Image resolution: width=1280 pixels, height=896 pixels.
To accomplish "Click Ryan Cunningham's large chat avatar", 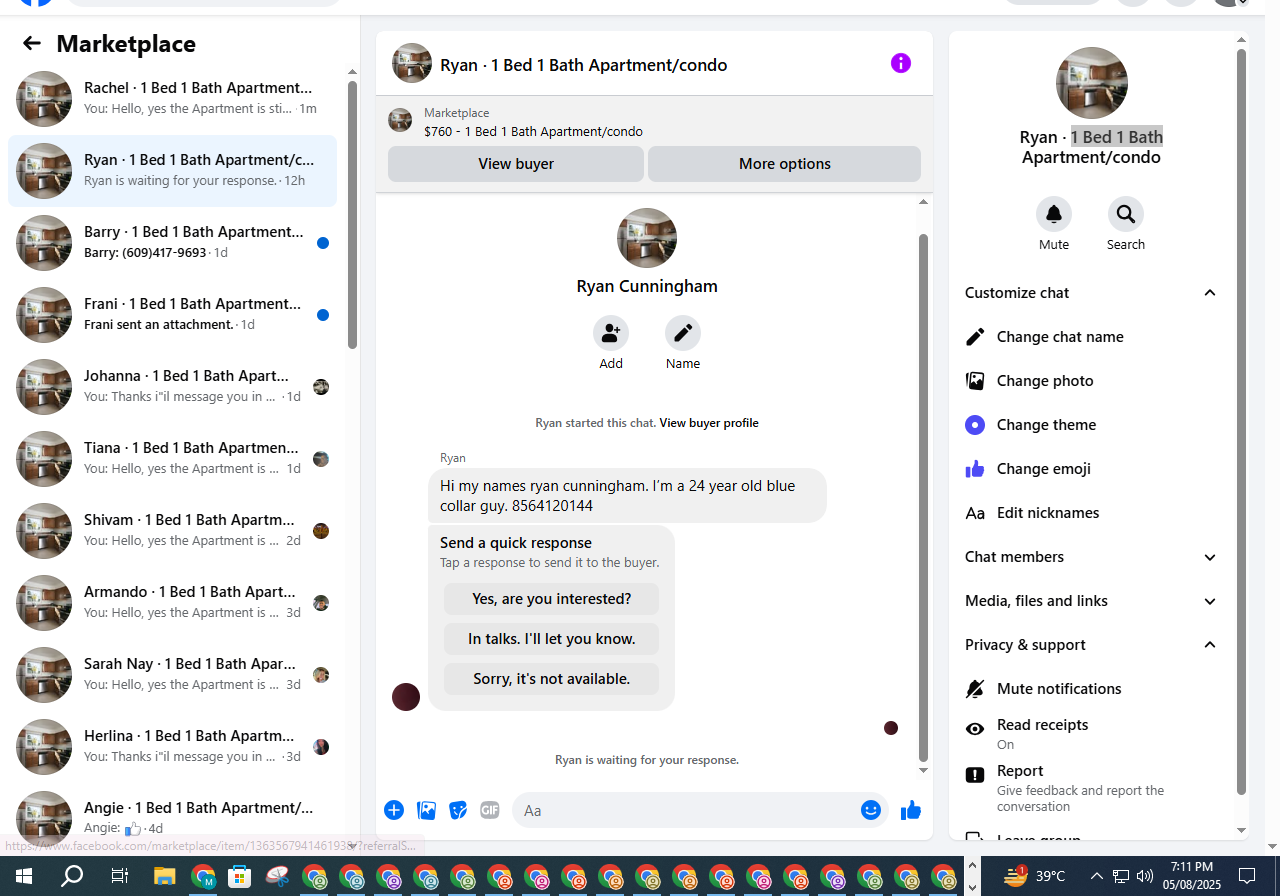I will tap(647, 238).
